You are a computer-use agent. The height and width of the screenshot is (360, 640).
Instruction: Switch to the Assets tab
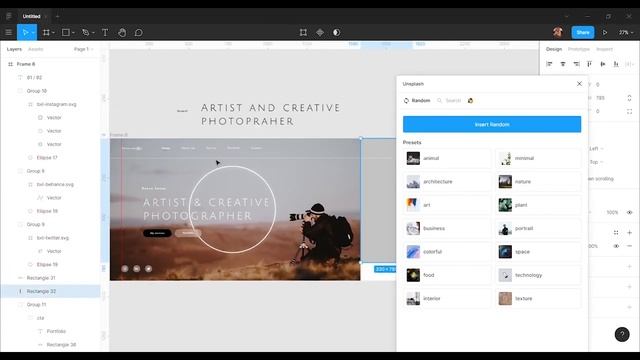tap(36, 49)
